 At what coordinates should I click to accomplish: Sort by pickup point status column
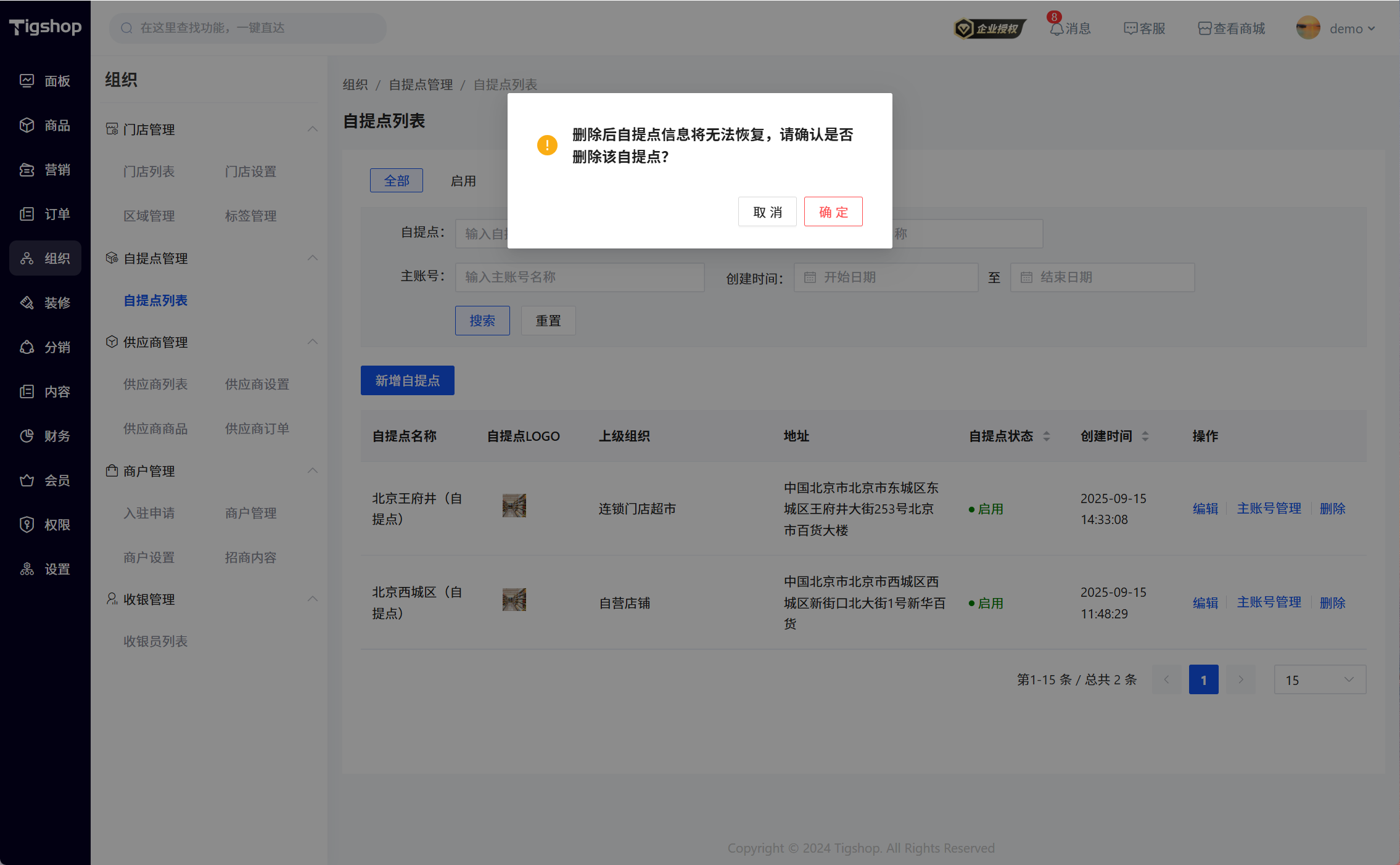[1046, 436]
